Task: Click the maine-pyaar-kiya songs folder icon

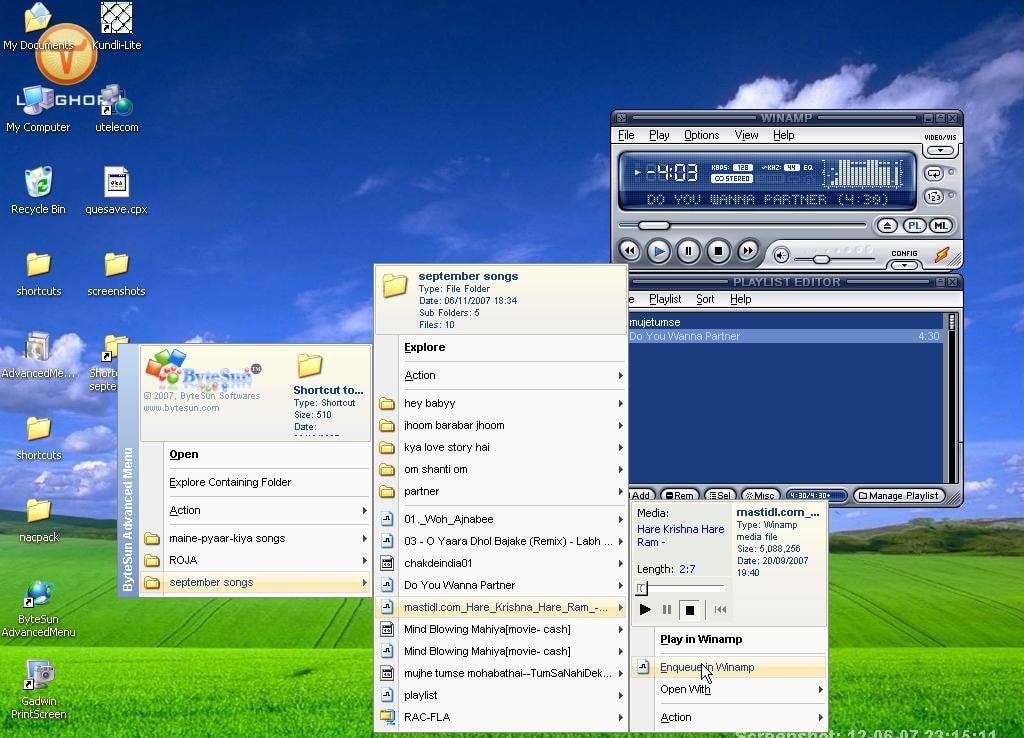Action: (152, 539)
